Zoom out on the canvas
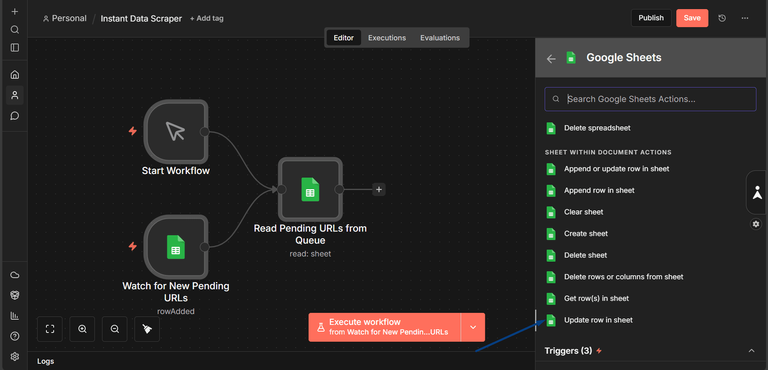 click(115, 329)
